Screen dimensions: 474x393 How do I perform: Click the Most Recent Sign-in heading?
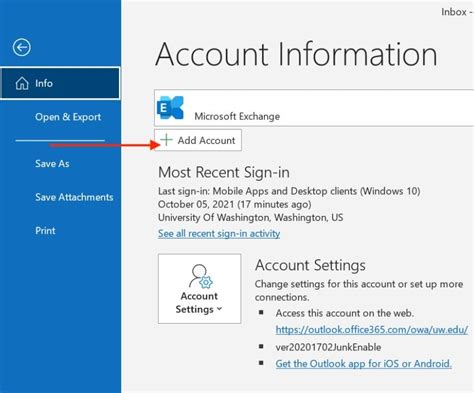click(x=224, y=173)
